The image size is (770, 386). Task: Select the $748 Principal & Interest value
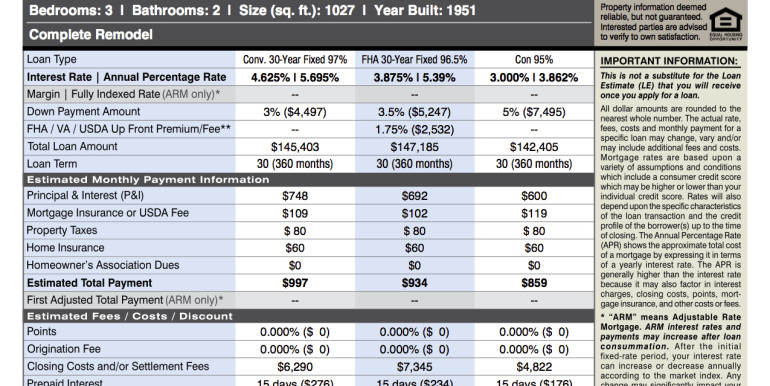[295, 196]
